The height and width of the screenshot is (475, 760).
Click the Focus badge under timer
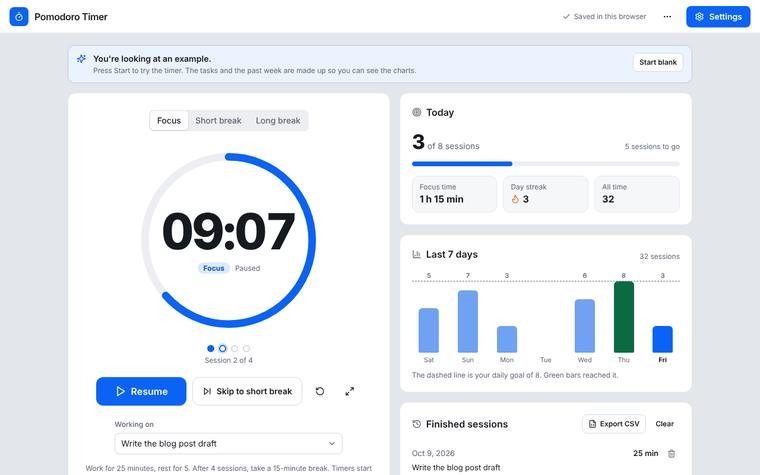click(x=213, y=268)
